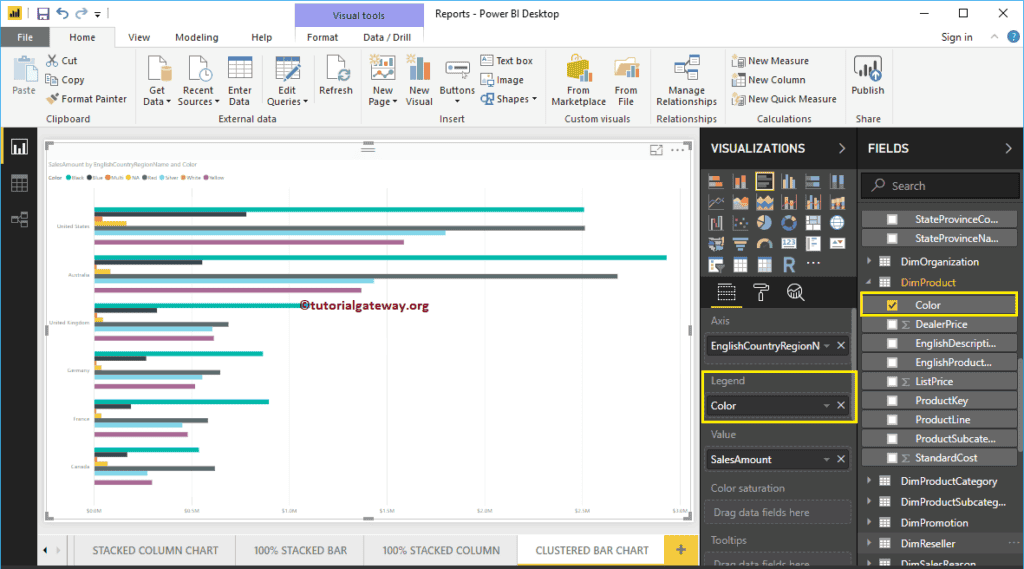Choose the R script visual
The width and height of the screenshot is (1024, 569).
click(x=788, y=265)
